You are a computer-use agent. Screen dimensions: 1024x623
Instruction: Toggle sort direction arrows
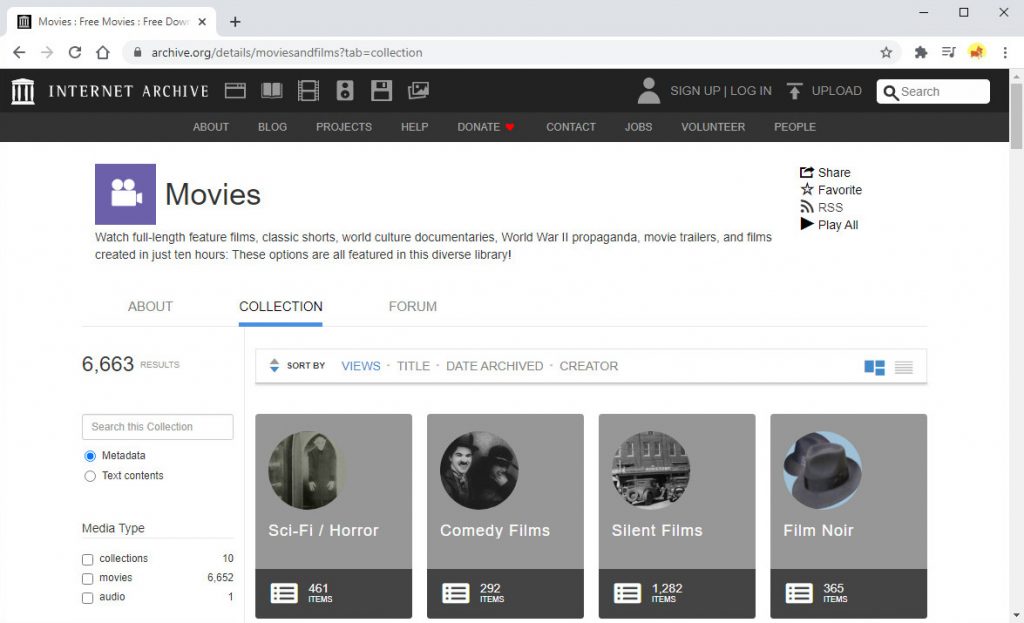click(x=274, y=366)
